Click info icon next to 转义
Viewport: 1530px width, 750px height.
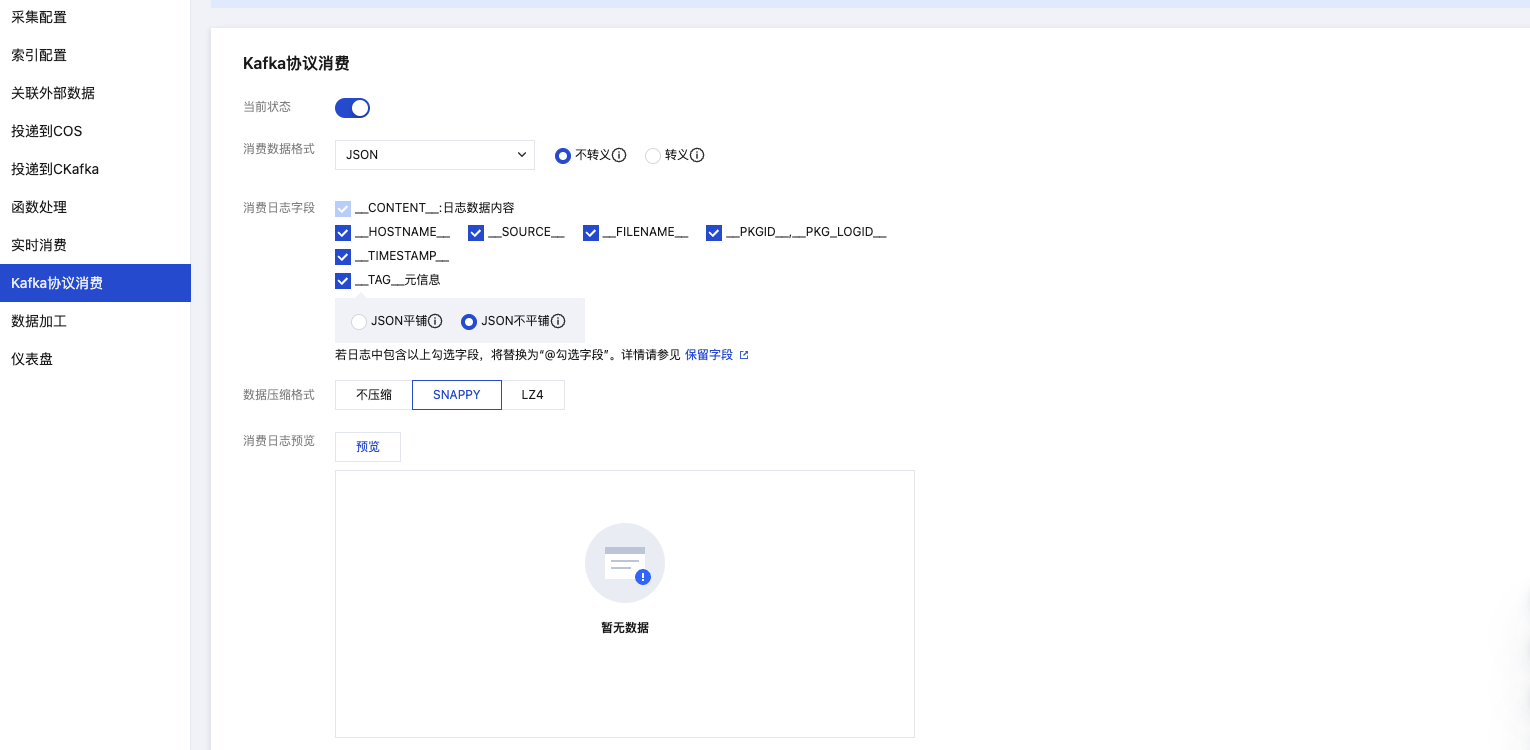click(698, 156)
